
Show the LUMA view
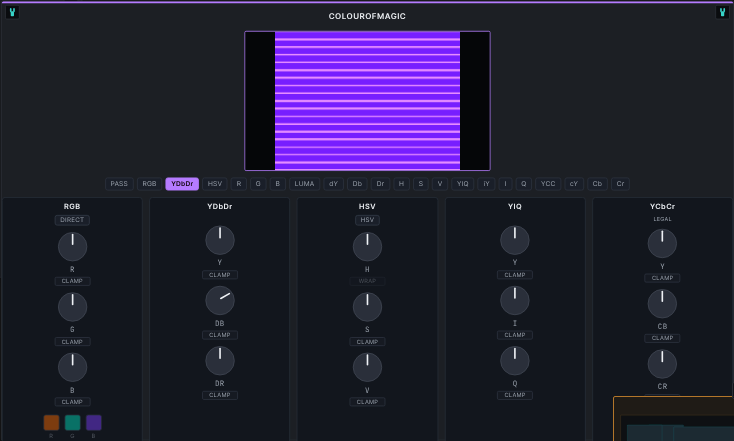tap(304, 184)
